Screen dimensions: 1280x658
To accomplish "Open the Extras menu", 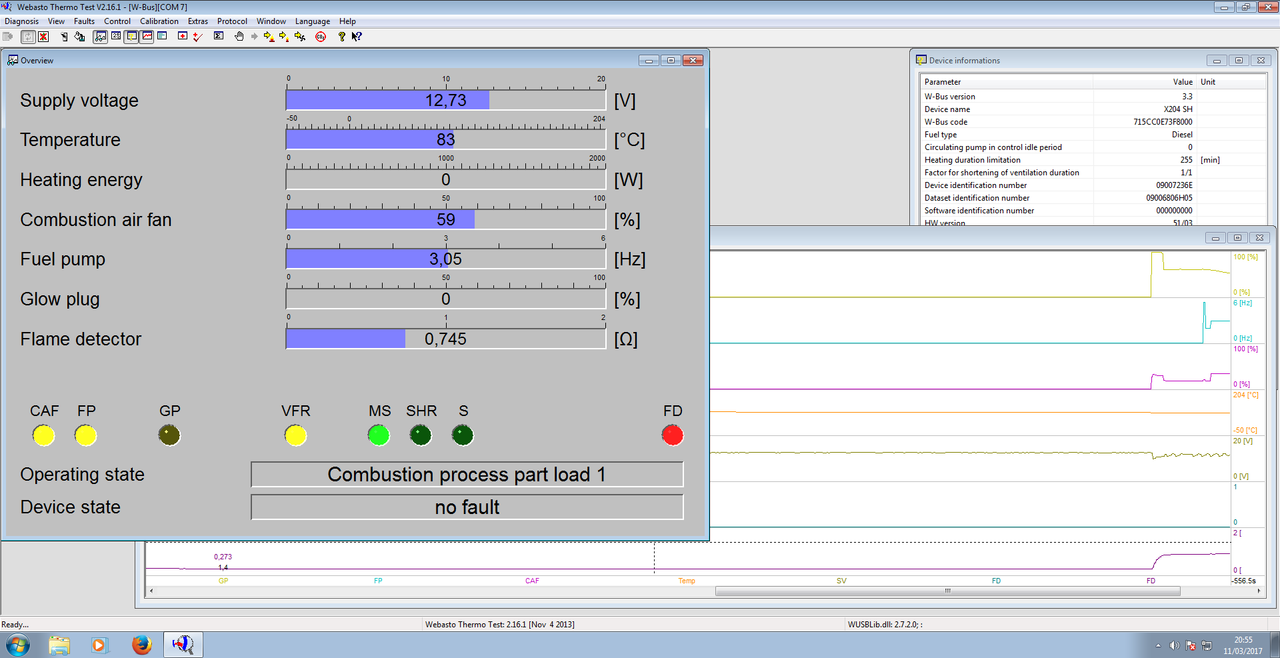I will pyautogui.click(x=198, y=21).
